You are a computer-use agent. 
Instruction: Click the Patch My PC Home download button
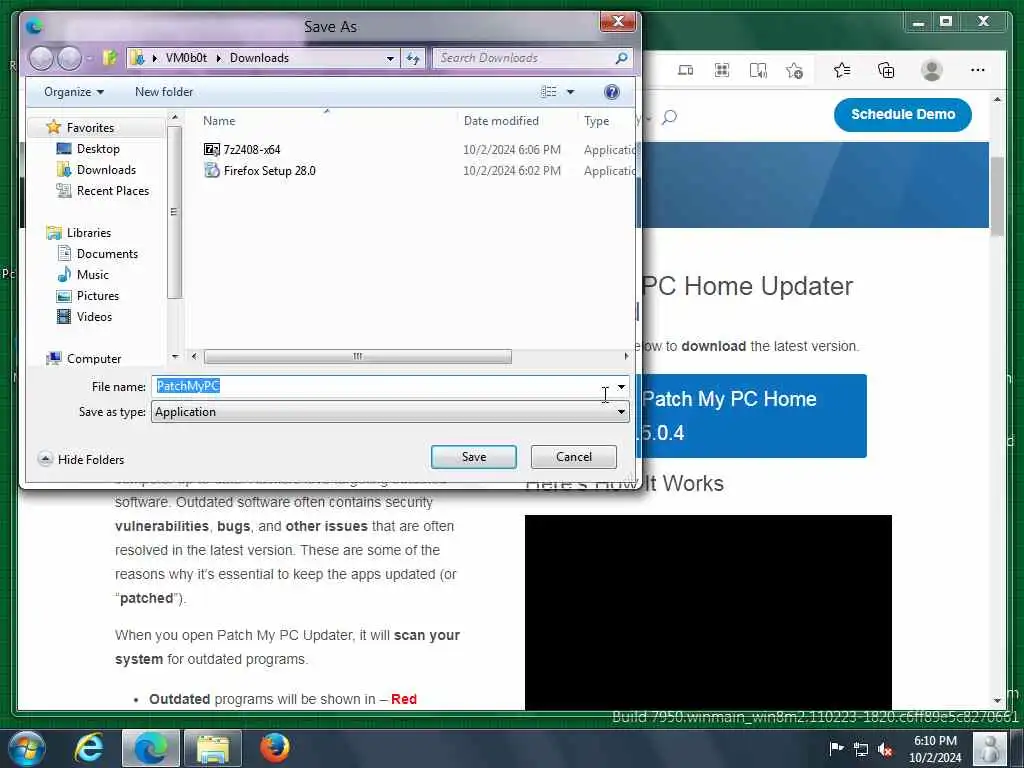tap(751, 416)
